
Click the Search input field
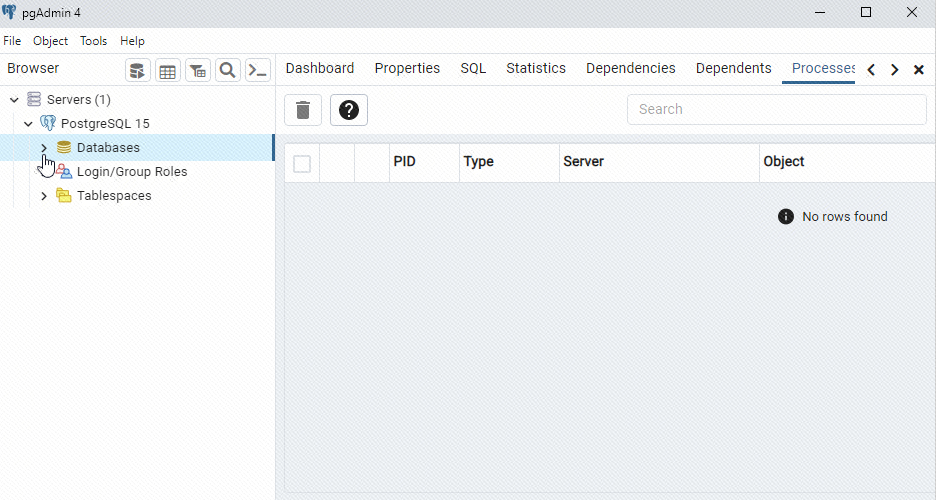click(x=777, y=109)
